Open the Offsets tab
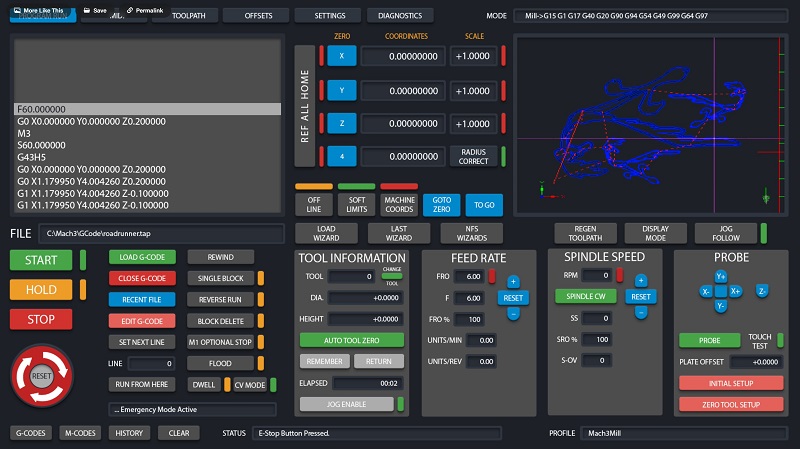The height and width of the screenshot is (449, 800). pos(258,16)
